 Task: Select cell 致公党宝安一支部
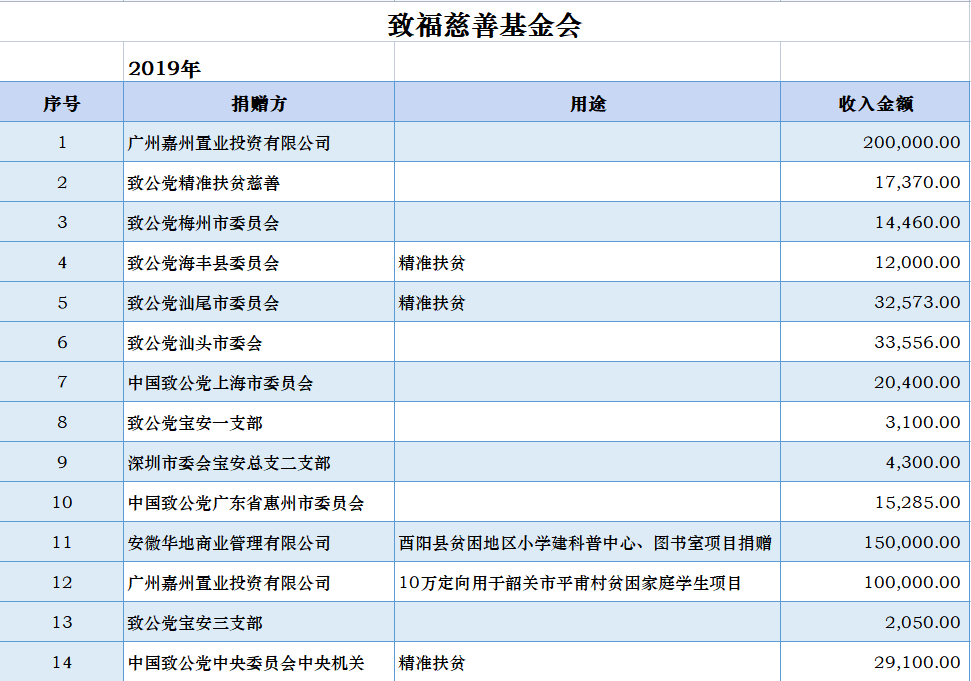[x=259, y=422]
